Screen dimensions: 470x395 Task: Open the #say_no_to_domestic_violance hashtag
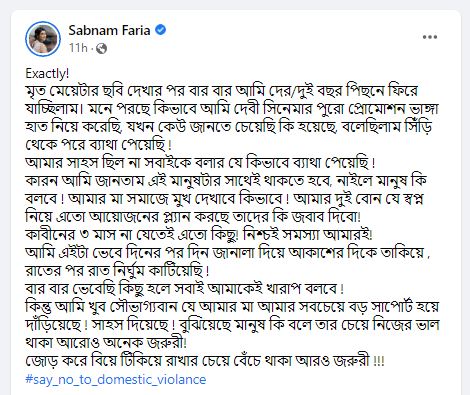[116, 379]
